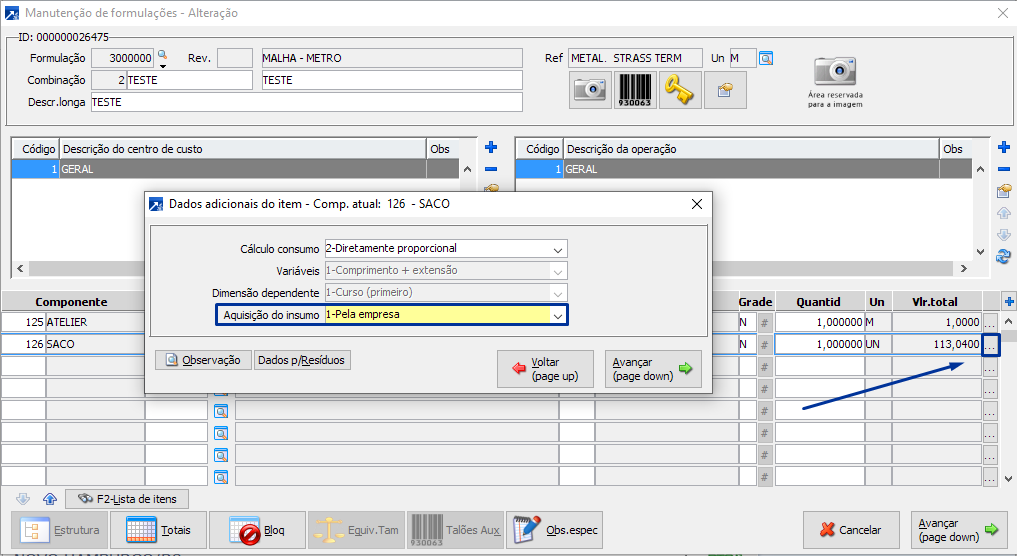Click scroll up arrow of operations list

(980, 169)
